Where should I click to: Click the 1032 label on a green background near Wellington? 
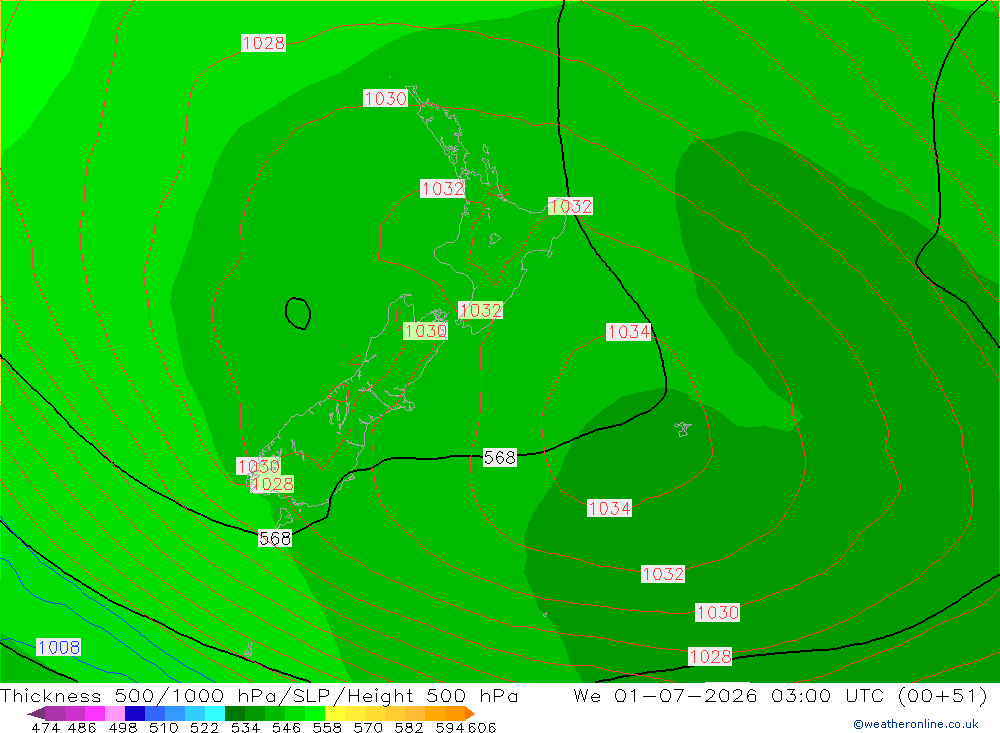[481, 310]
